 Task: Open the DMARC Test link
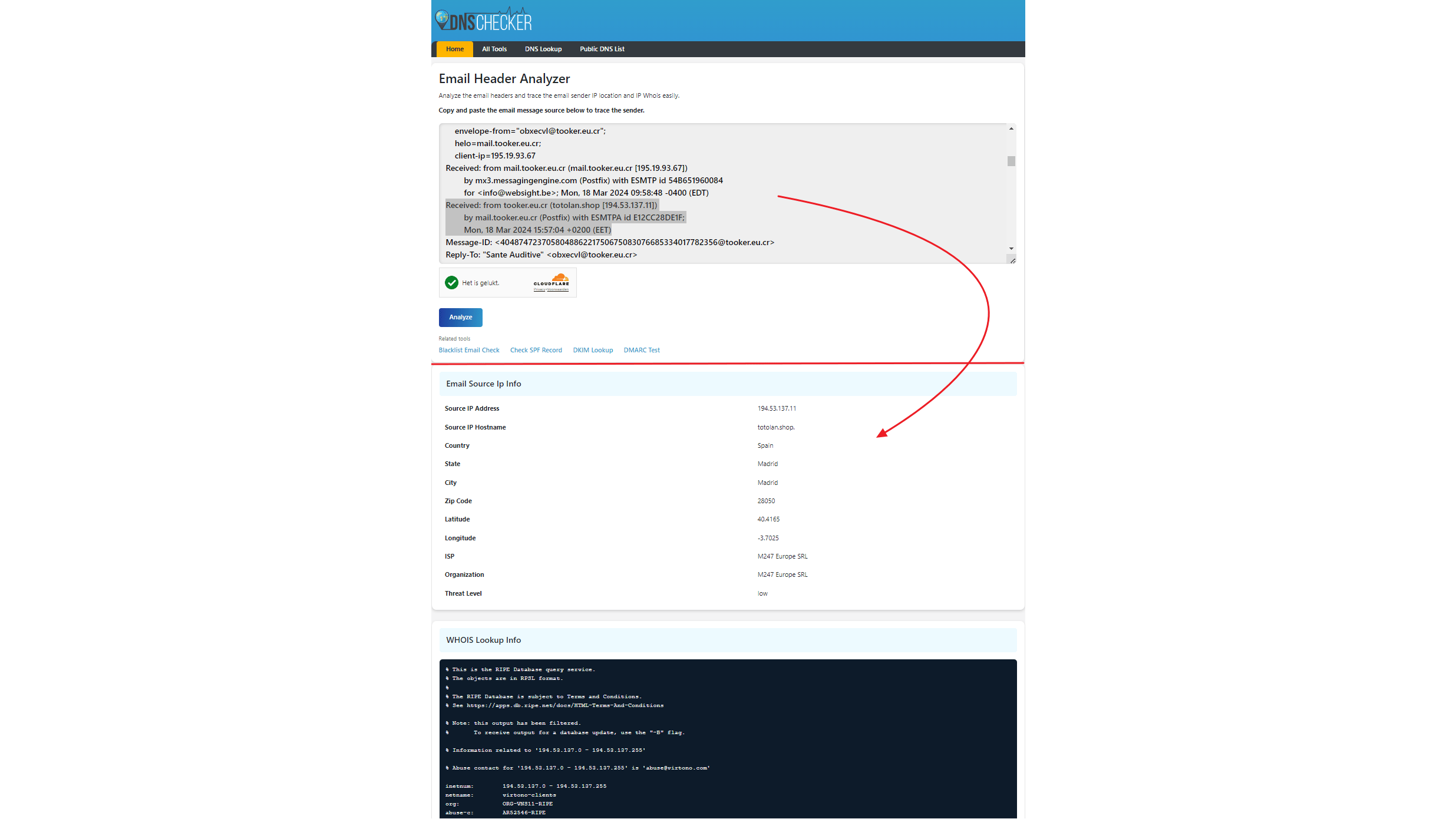(x=641, y=350)
